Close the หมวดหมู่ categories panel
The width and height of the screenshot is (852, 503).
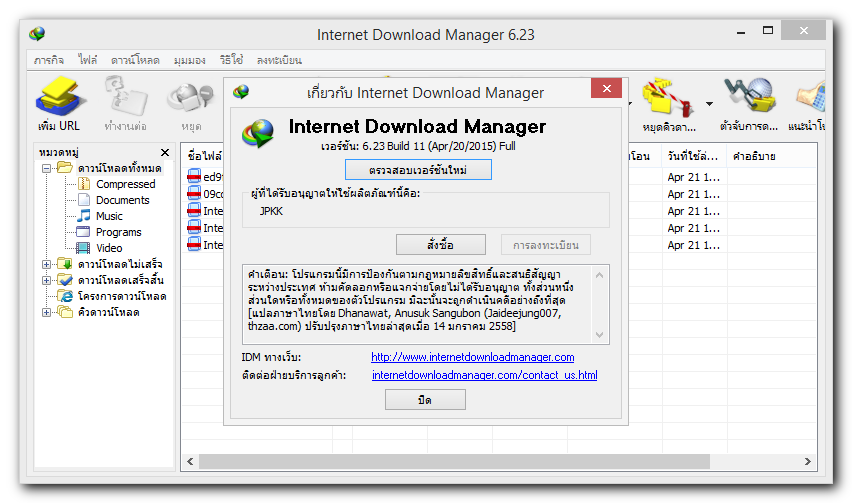[x=165, y=153]
